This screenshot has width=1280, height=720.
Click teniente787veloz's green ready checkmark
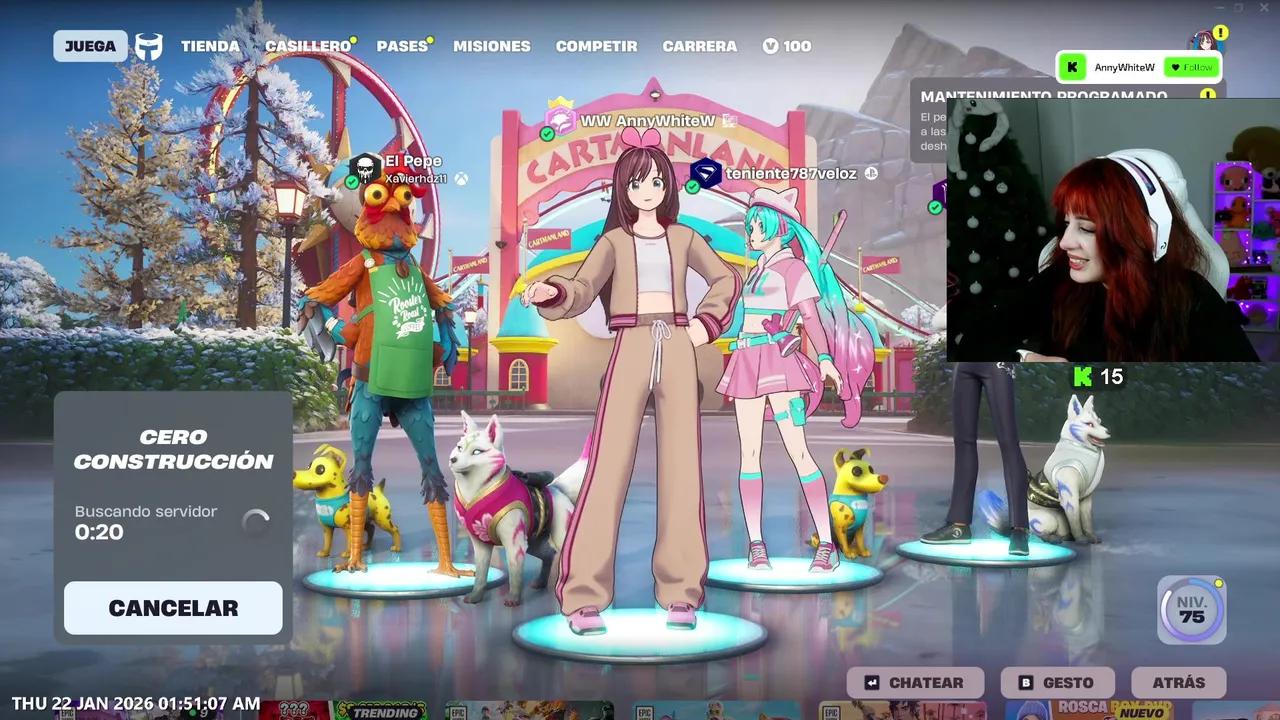click(692, 187)
